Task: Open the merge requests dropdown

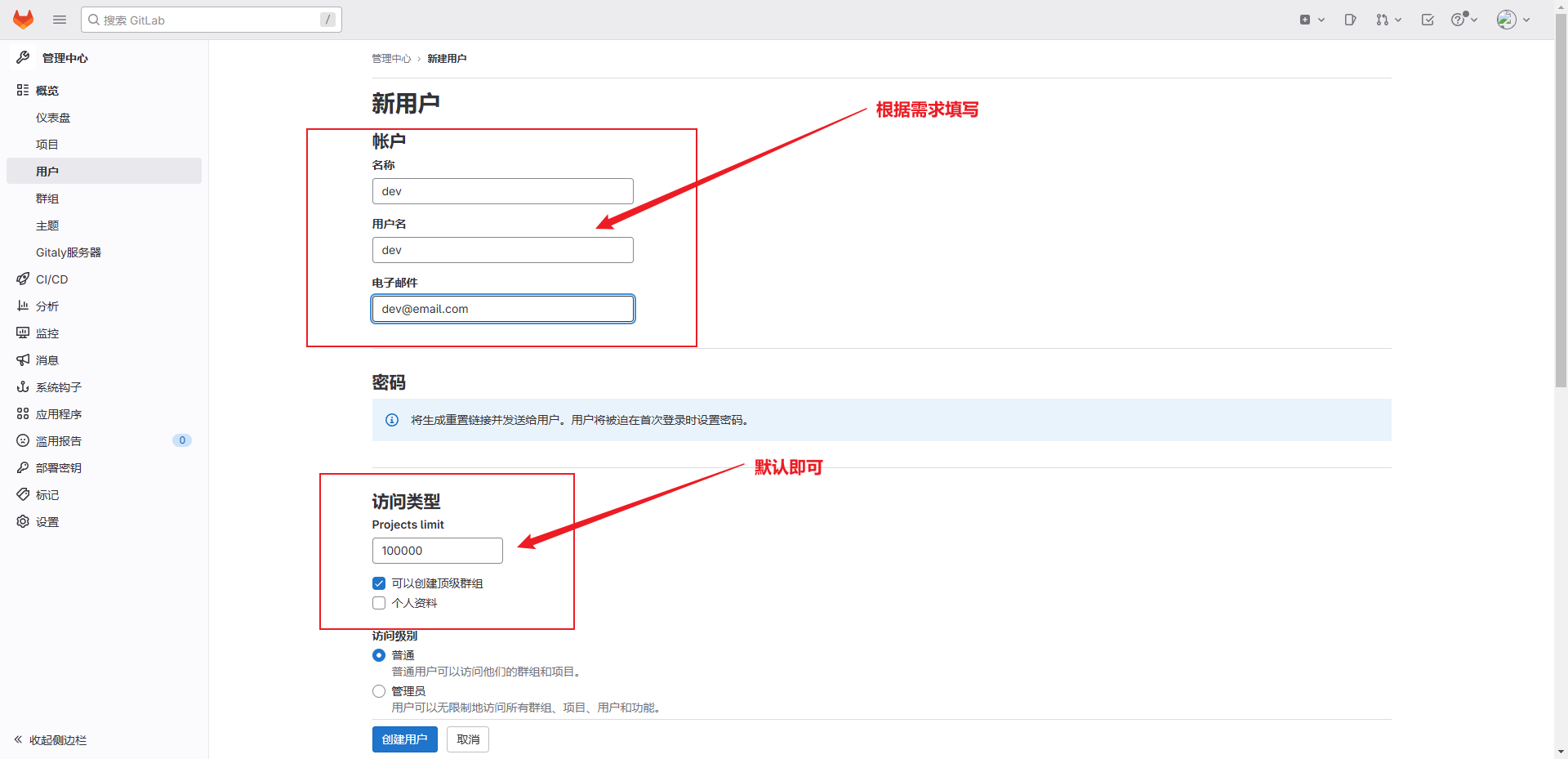Action: point(1388,20)
